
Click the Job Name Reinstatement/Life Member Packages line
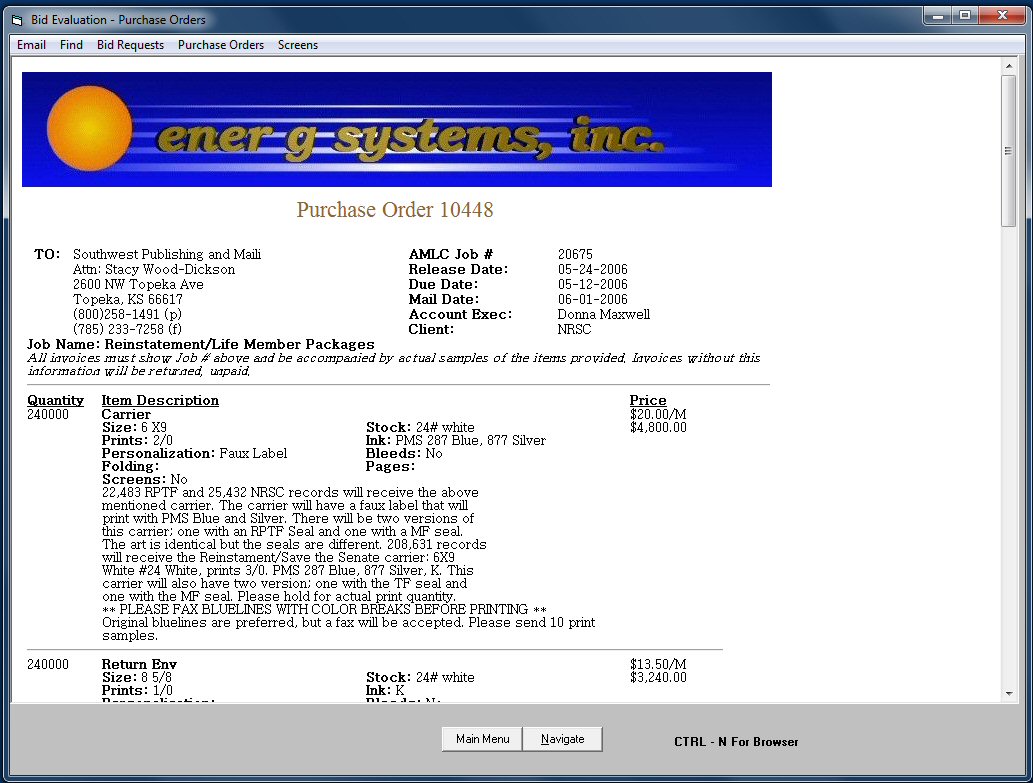coord(200,344)
